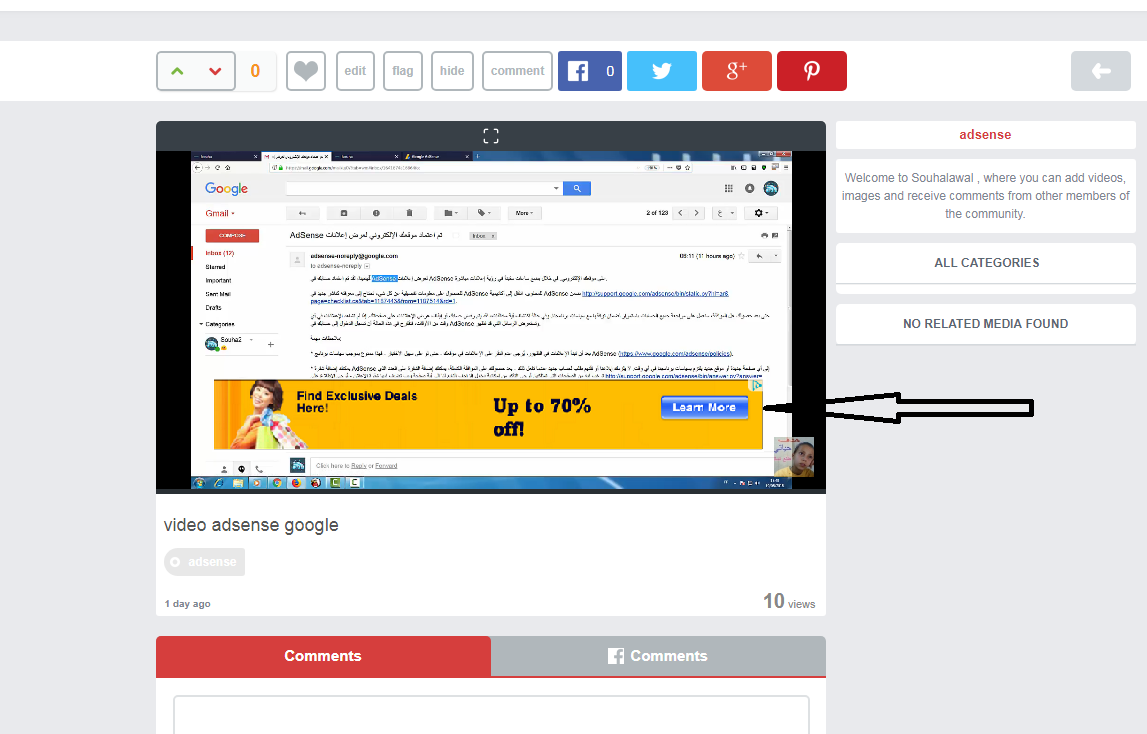The width and height of the screenshot is (1147, 734).
Task: Downvote the video with the red arrow
Action: 215,71
